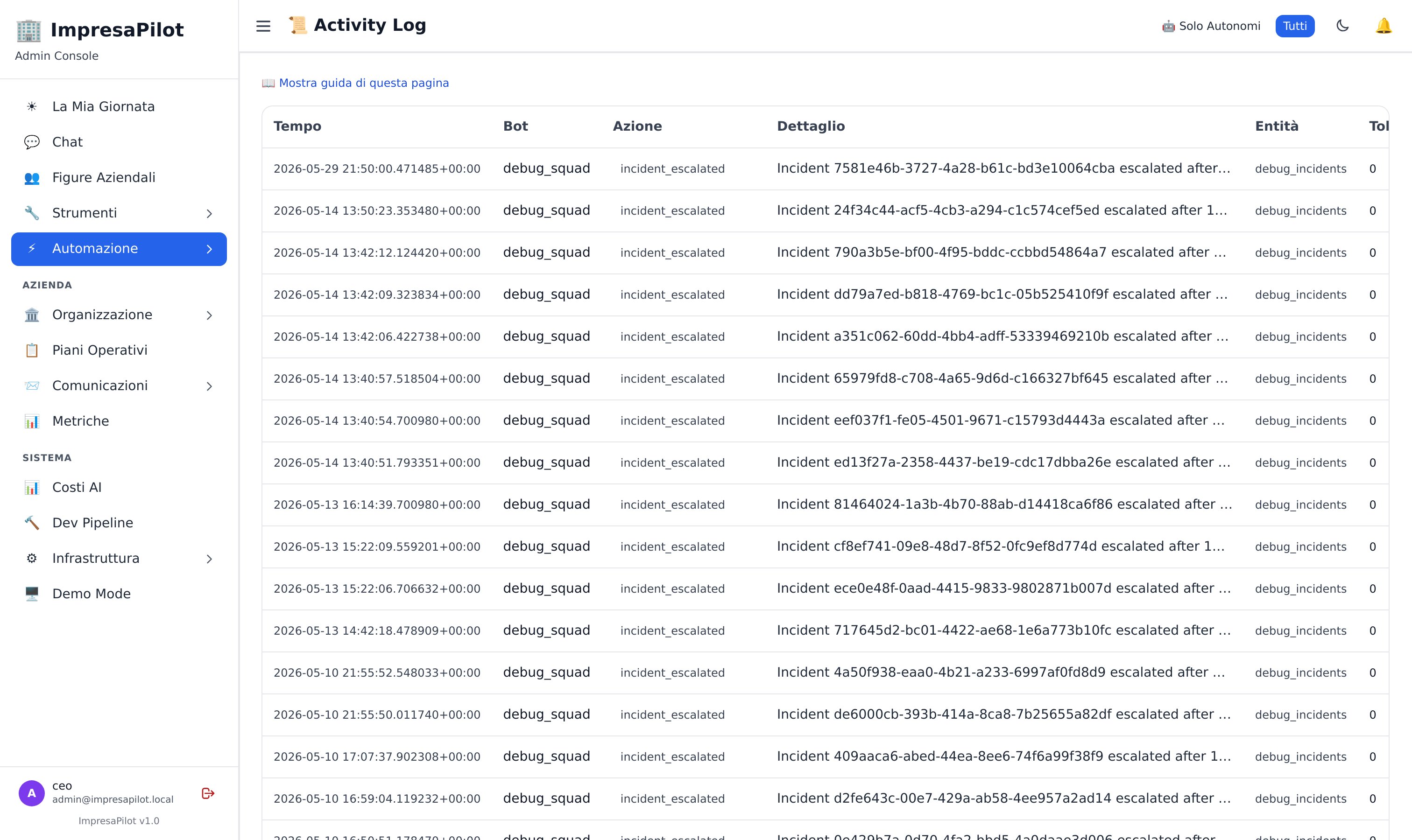This screenshot has height=840, width=1412.
Task: Click the Entità column header
Action: [1277, 126]
